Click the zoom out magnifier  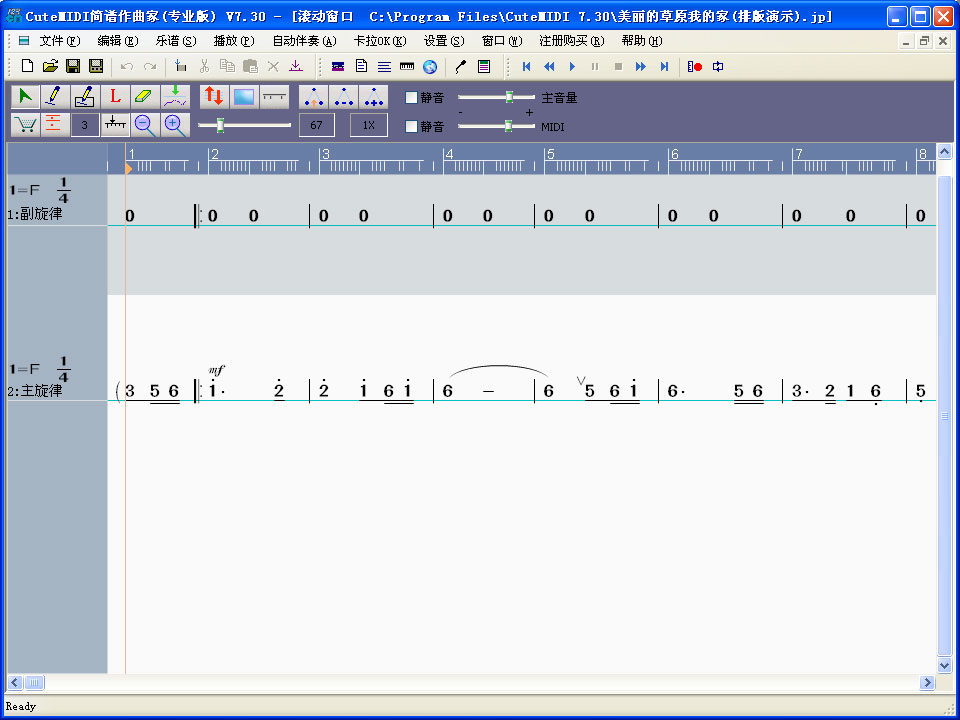[145, 125]
